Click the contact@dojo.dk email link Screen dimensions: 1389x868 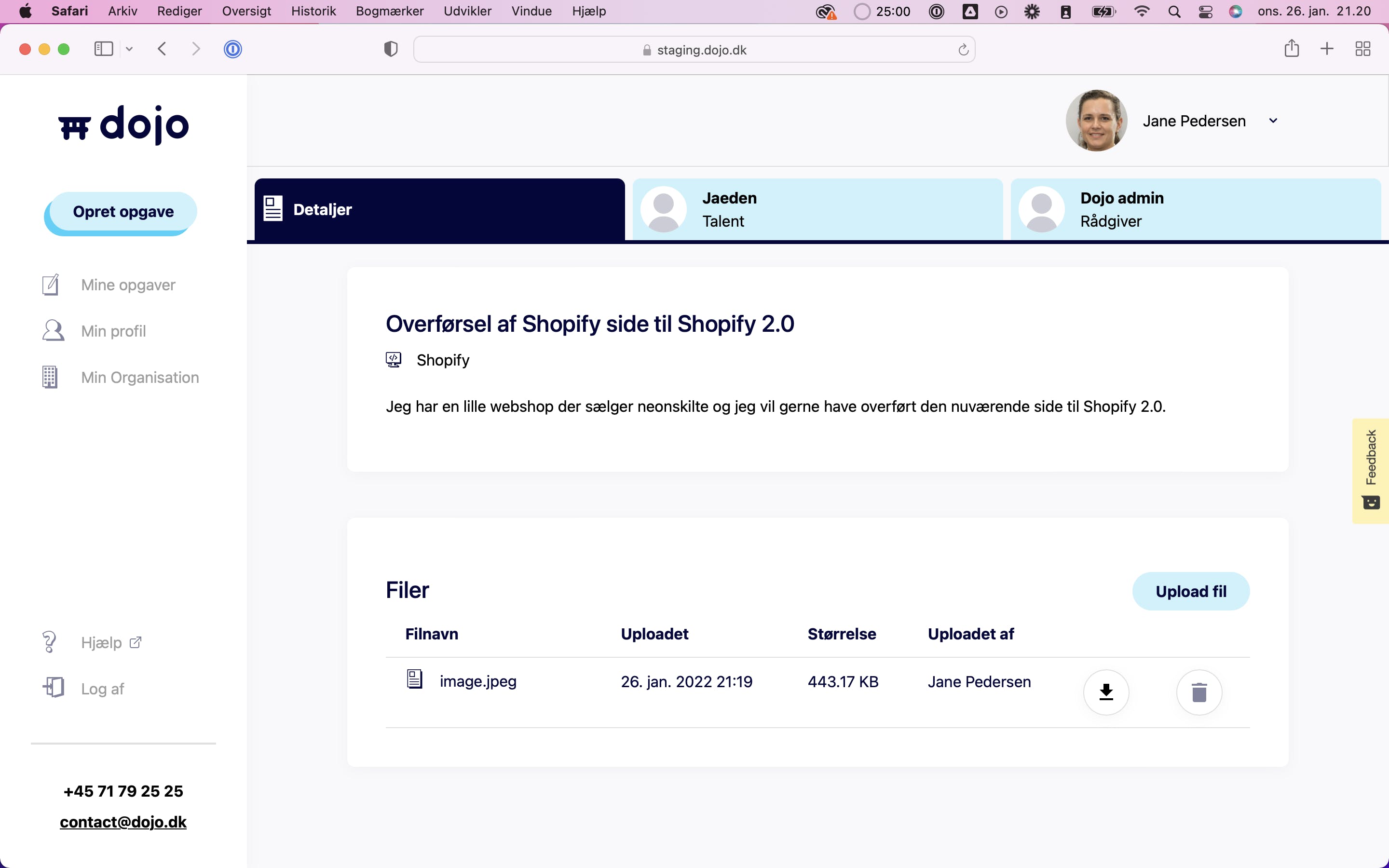(123, 822)
